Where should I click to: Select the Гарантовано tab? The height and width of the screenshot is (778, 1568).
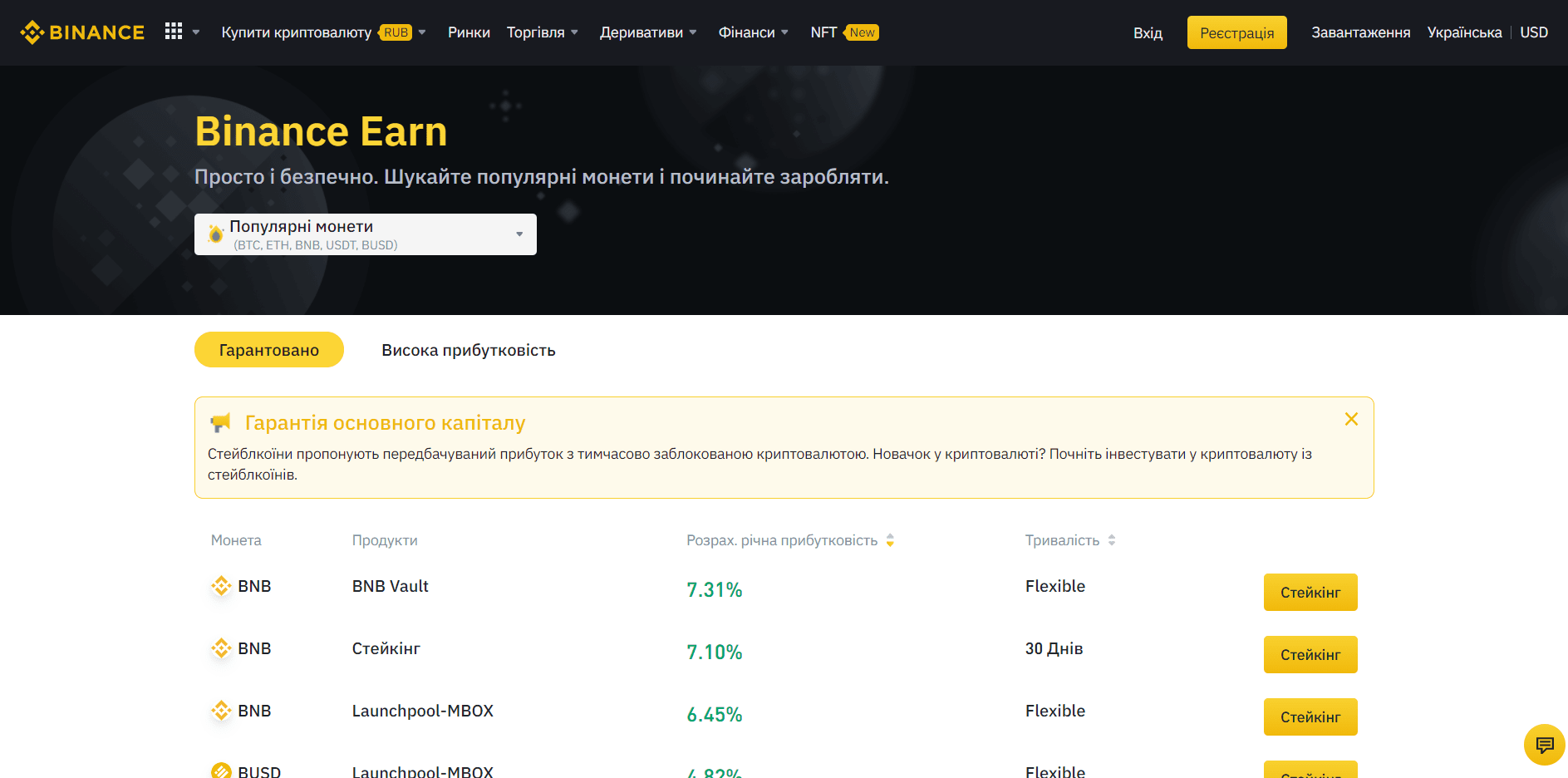point(269,350)
